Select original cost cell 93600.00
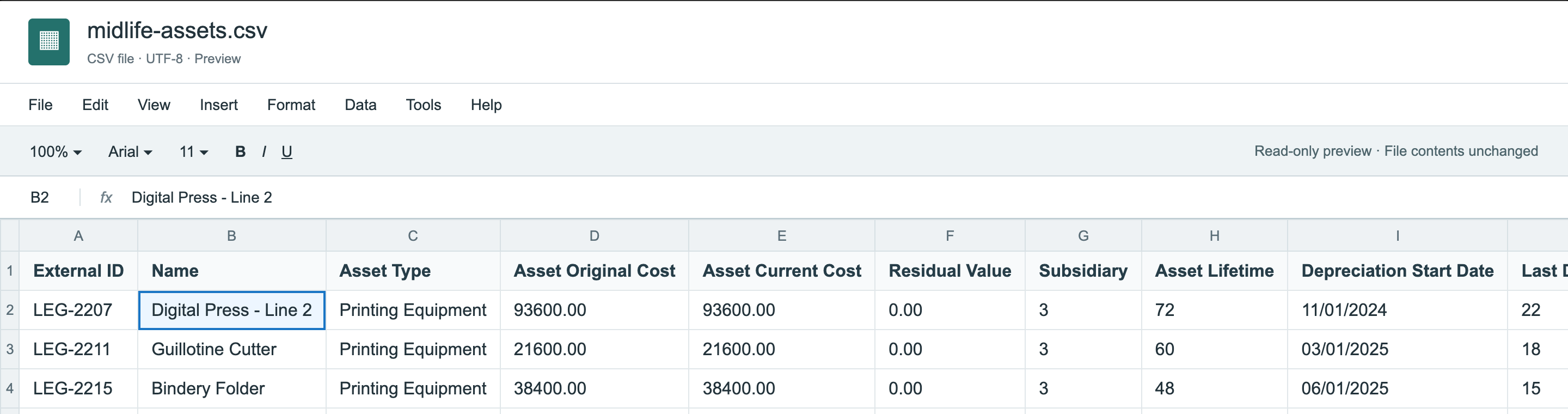This screenshot has height=414, width=1568. (x=594, y=310)
